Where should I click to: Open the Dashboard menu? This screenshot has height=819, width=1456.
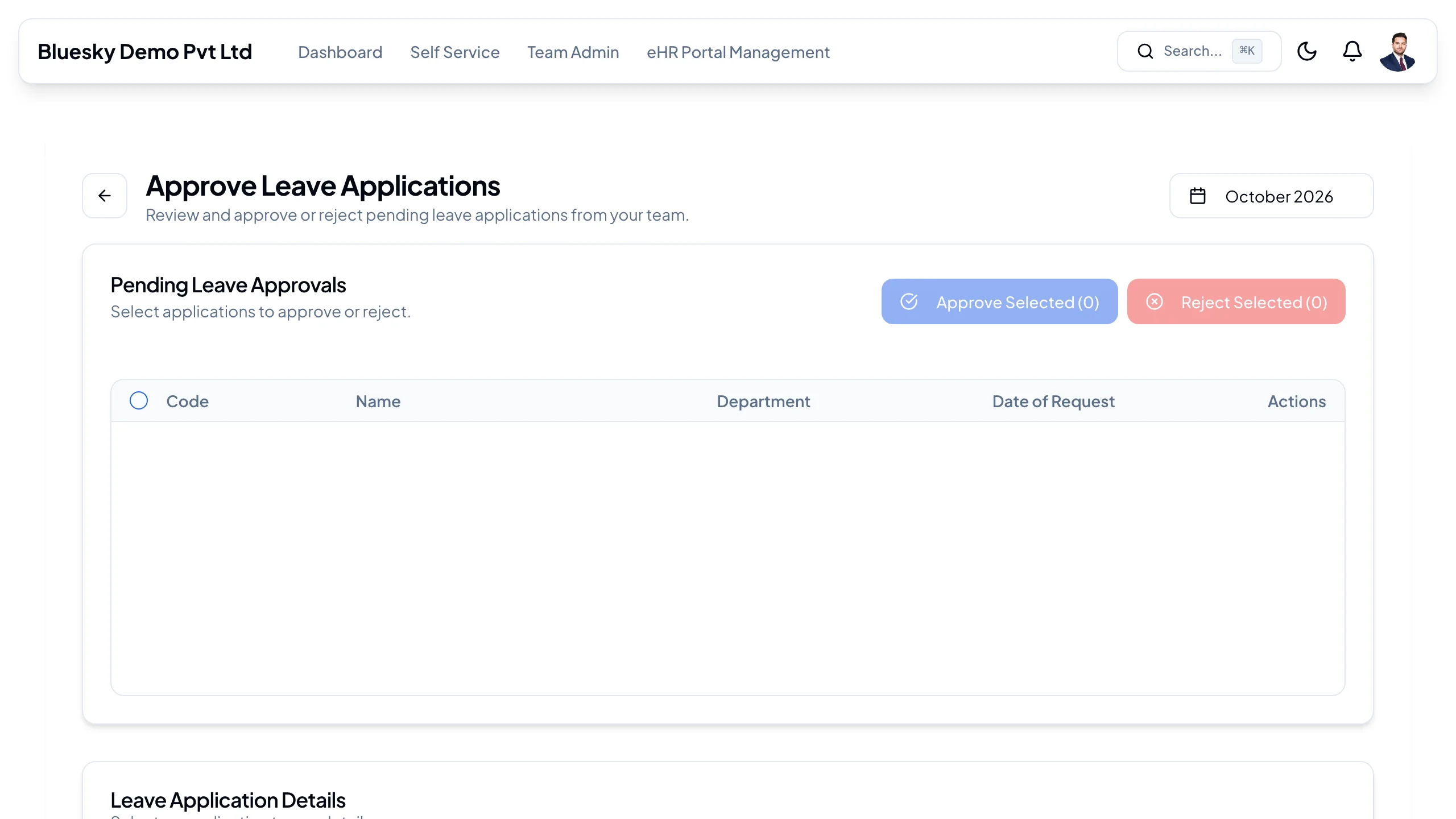[340, 52]
